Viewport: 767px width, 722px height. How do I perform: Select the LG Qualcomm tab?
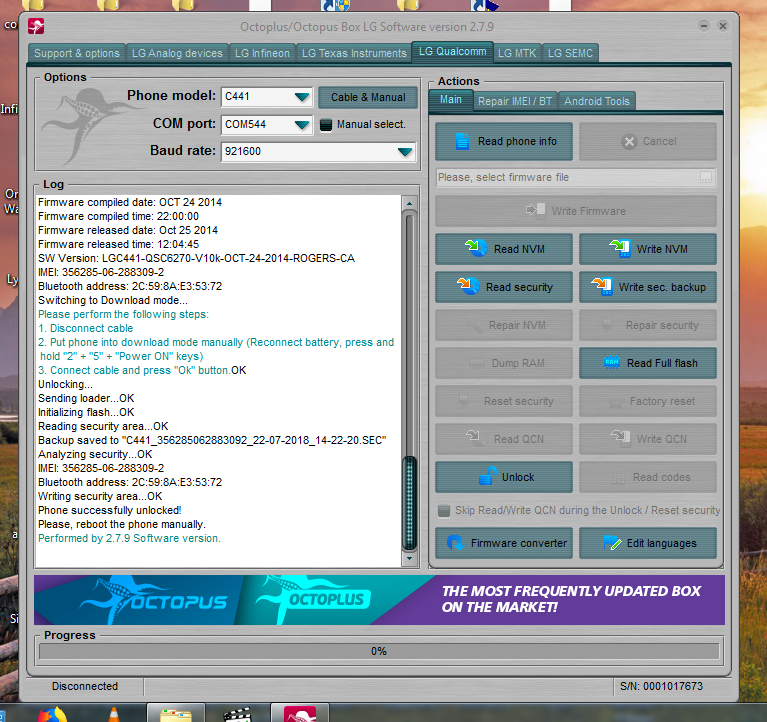coord(452,51)
